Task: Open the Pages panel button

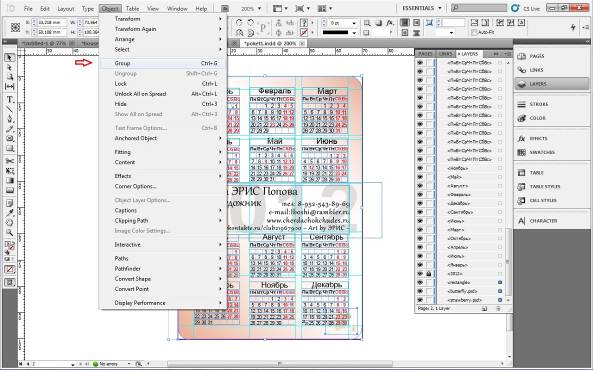Action: click(x=551, y=56)
